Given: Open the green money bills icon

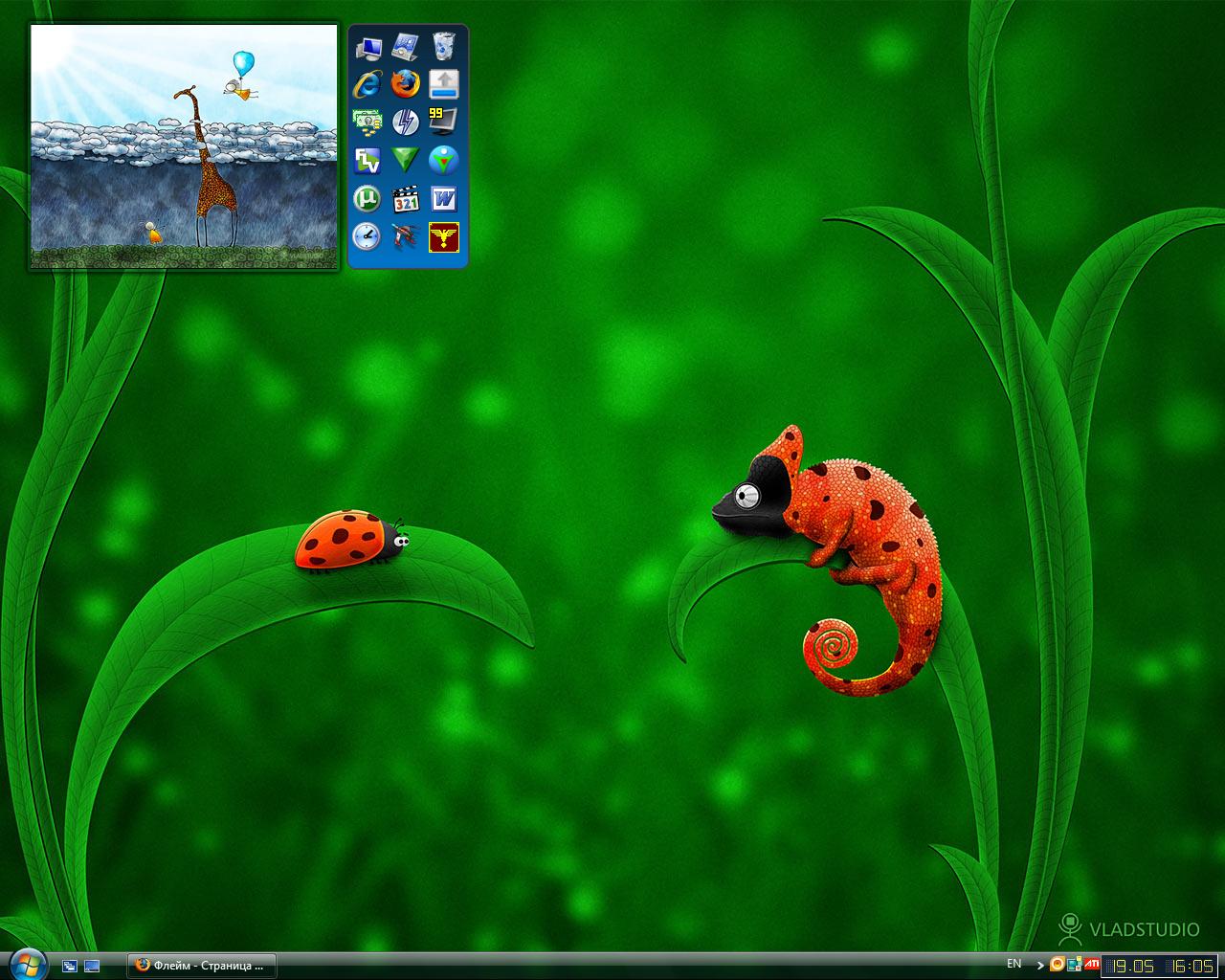Looking at the screenshot, I should 367,122.
